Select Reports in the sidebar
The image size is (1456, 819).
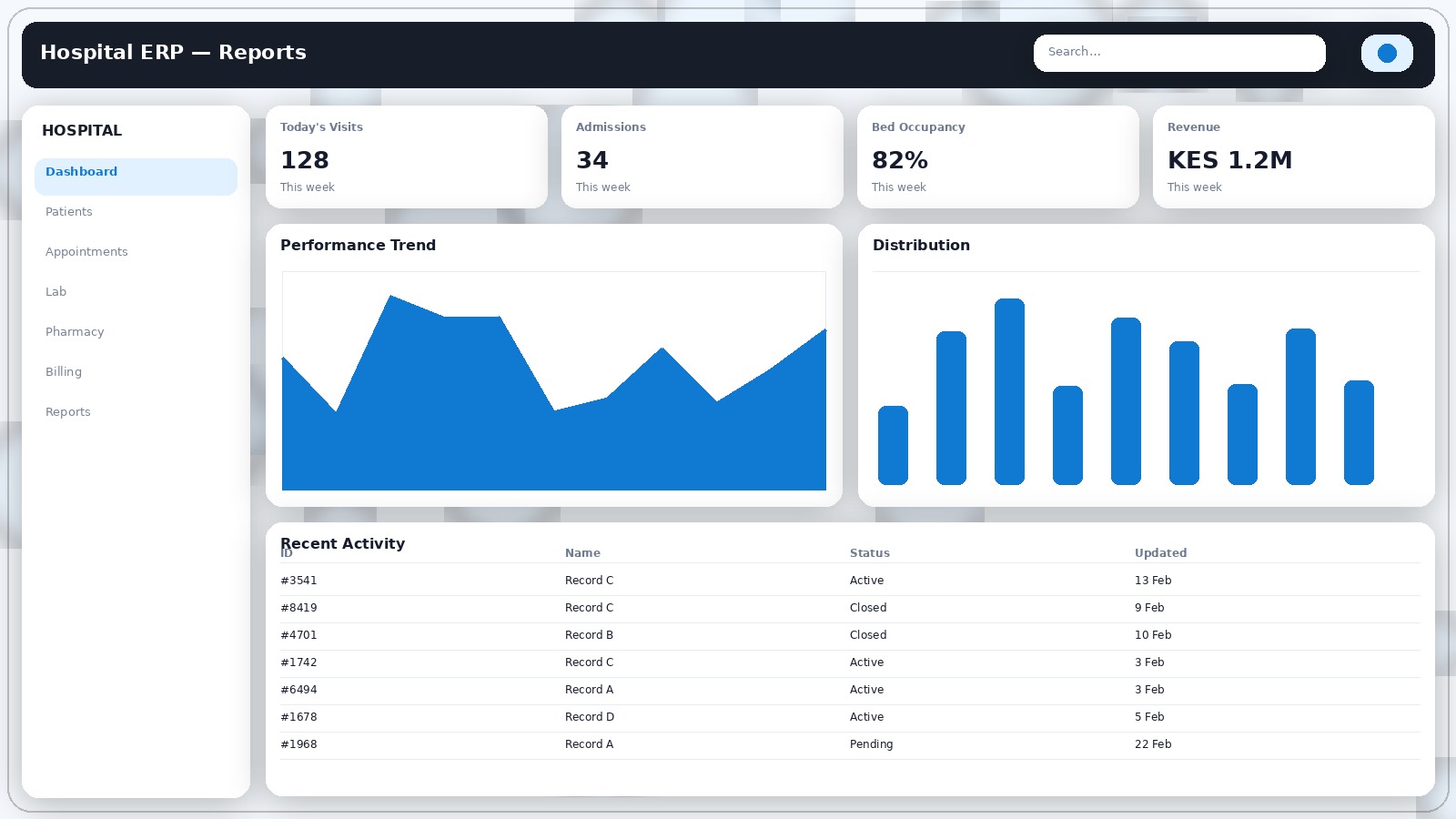click(68, 412)
